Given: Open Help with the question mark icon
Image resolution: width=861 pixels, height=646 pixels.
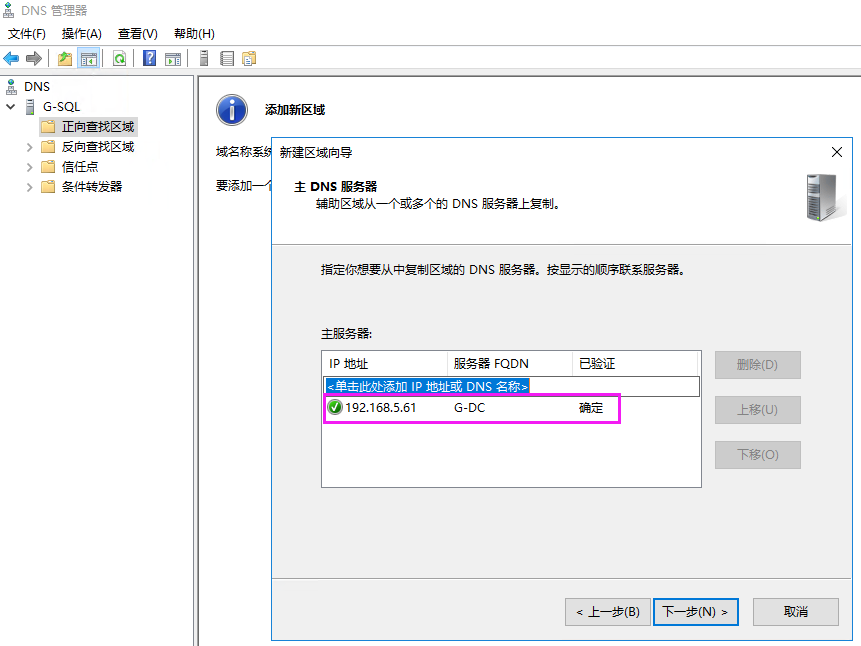Looking at the screenshot, I should pyautogui.click(x=149, y=58).
